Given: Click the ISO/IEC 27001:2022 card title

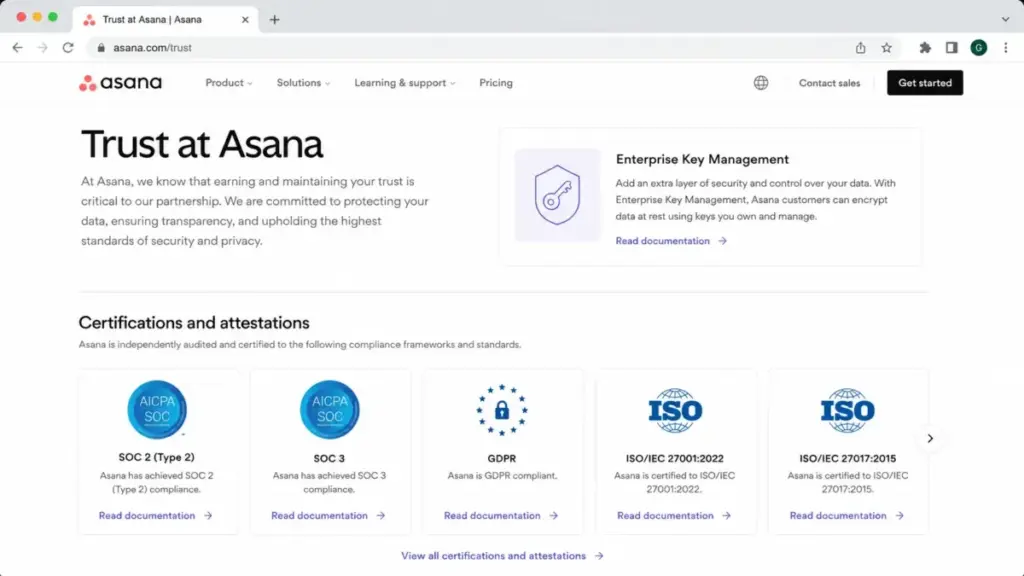Looking at the screenshot, I should [675, 458].
